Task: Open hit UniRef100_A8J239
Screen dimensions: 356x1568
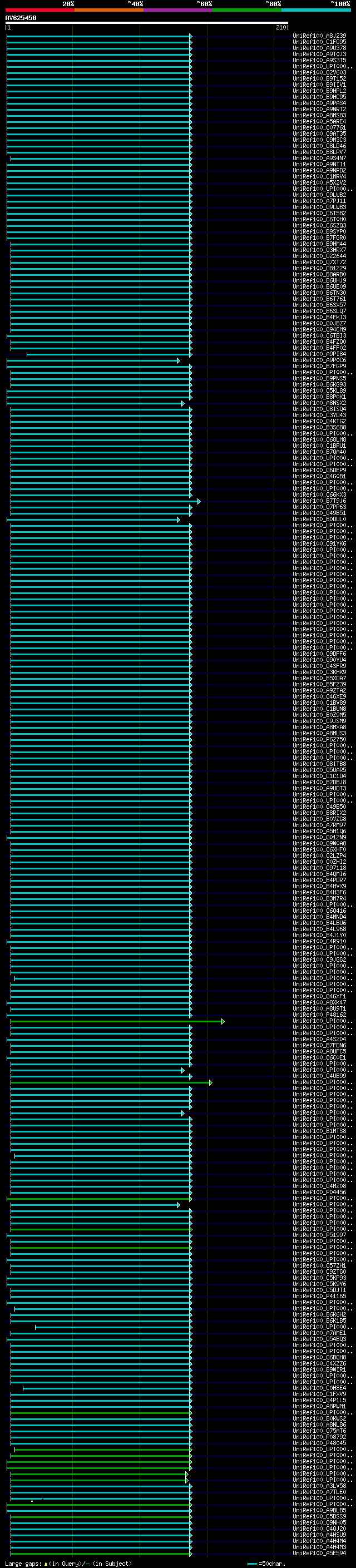Action: pos(319,36)
